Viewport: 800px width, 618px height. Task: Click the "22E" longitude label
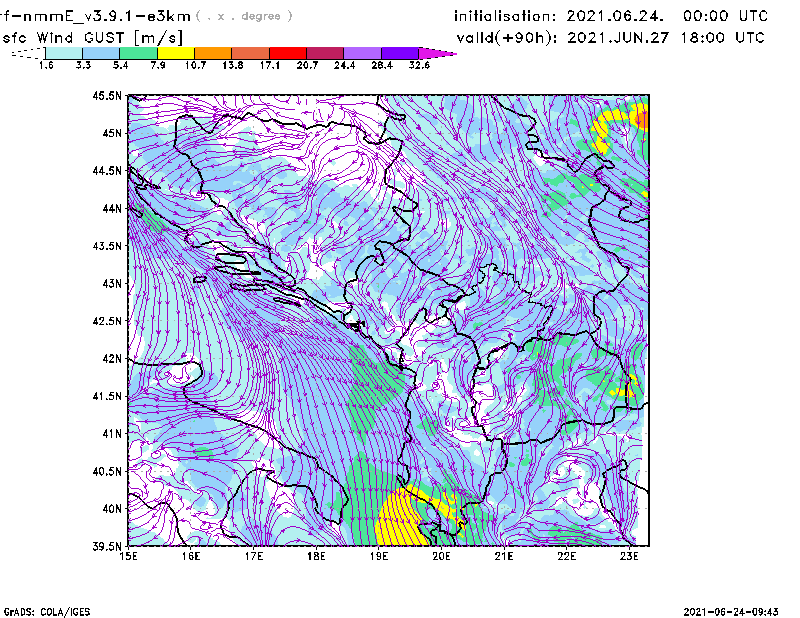(567, 556)
